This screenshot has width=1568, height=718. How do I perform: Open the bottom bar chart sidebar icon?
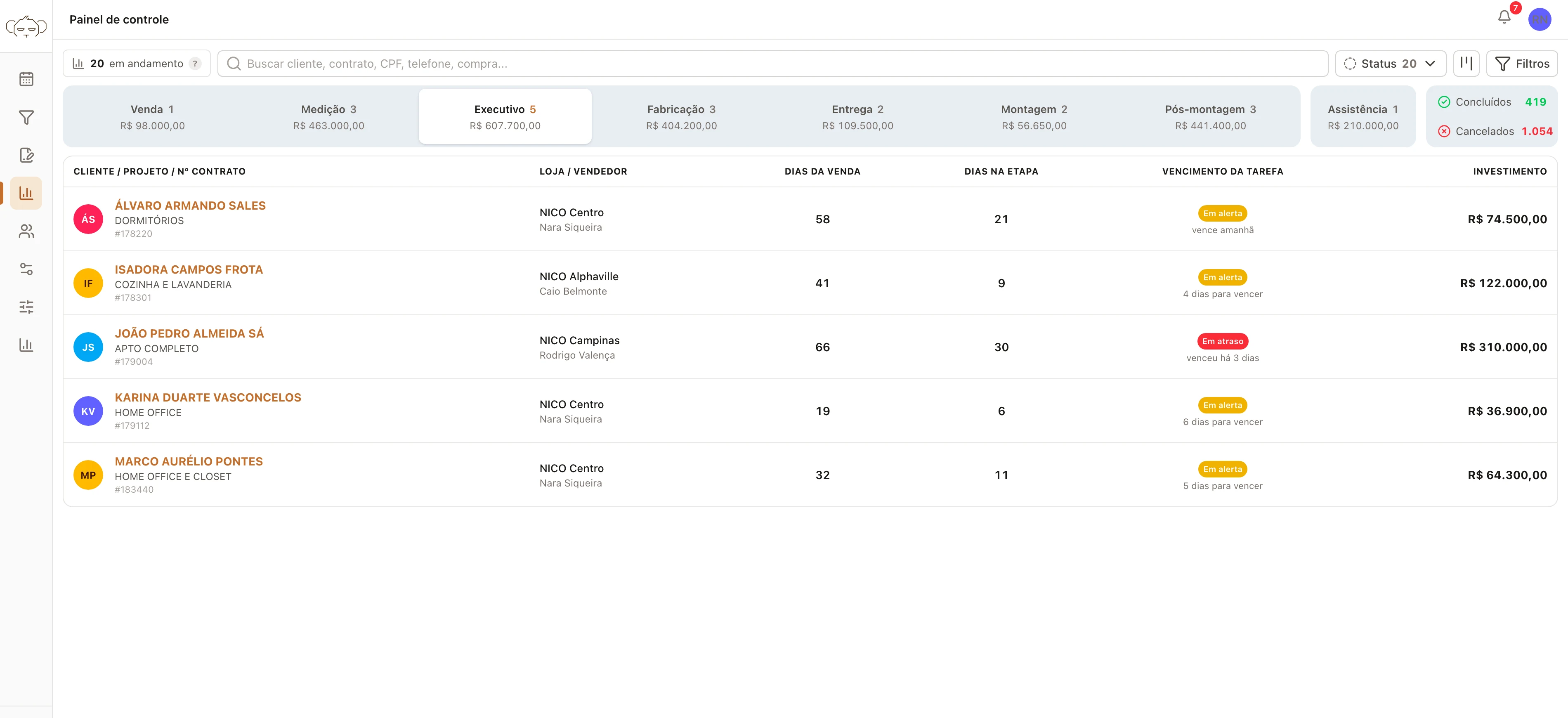[x=26, y=345]
